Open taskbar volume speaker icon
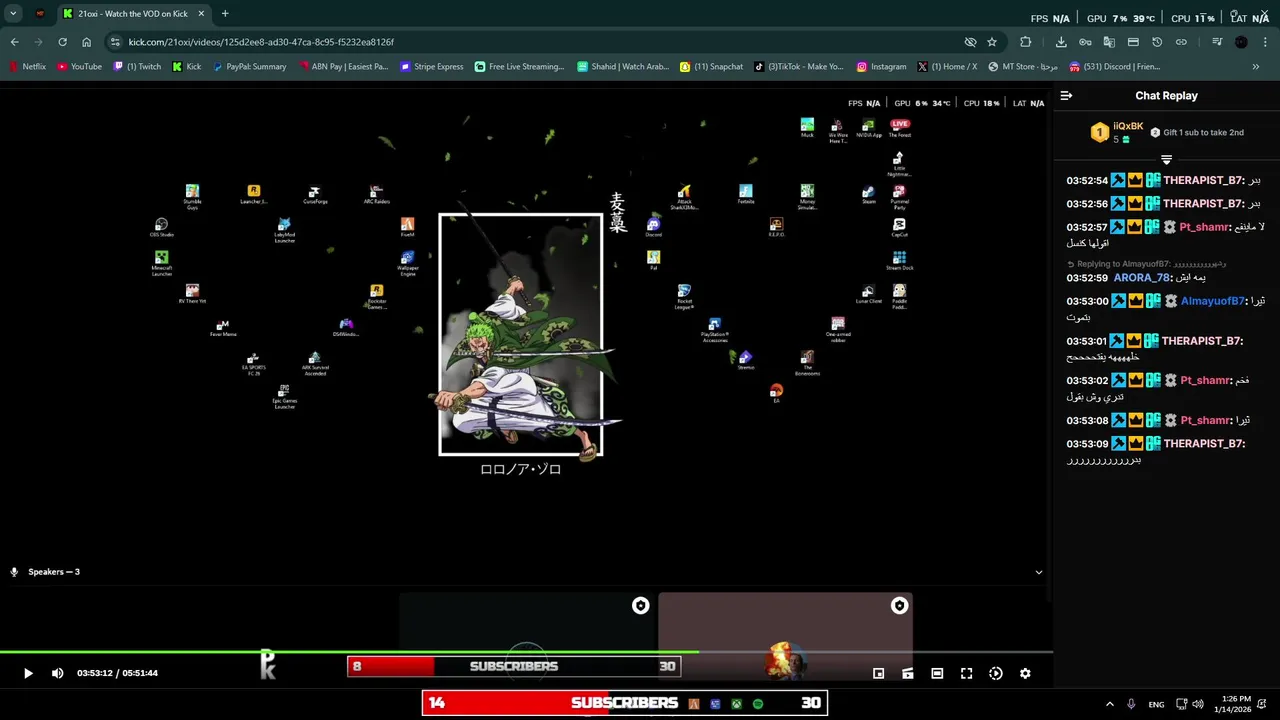 pos(1198,704)
